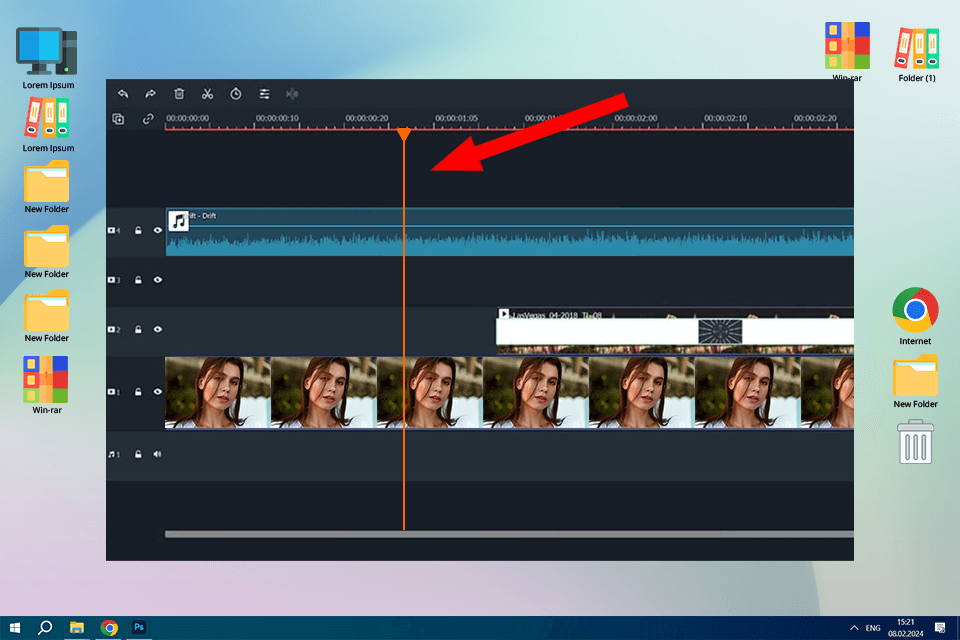Click ruler at 00:00:01:05 timecode

tap(457, 118)
